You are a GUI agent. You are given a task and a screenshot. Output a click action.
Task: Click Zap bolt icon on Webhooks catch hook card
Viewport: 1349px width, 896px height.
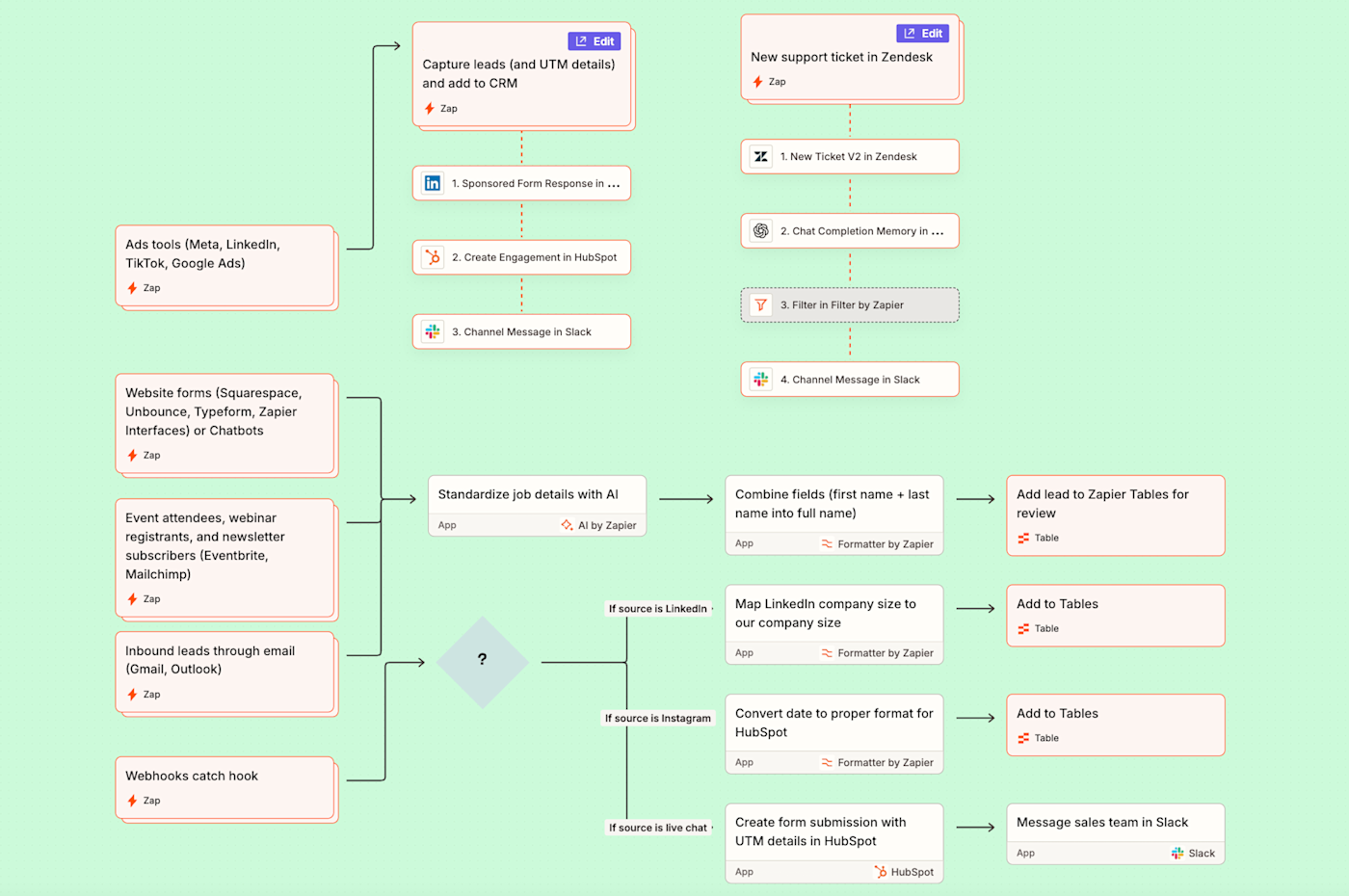[132, 801]
